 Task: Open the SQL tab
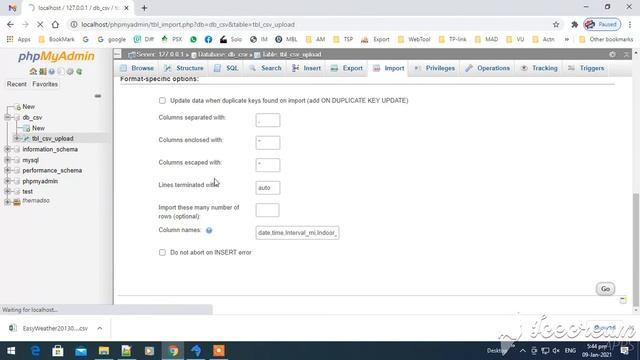coord(226,68)
